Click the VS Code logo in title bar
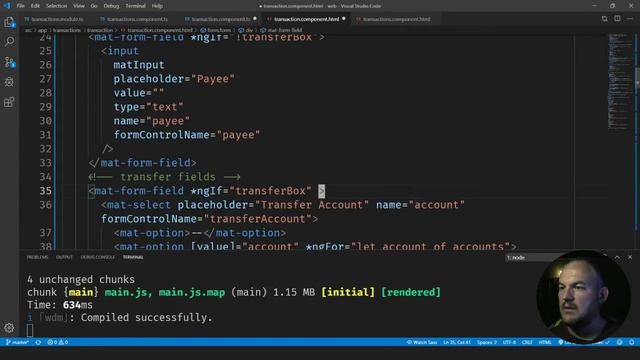Screen dimensions: 640x360 (7, 6)
